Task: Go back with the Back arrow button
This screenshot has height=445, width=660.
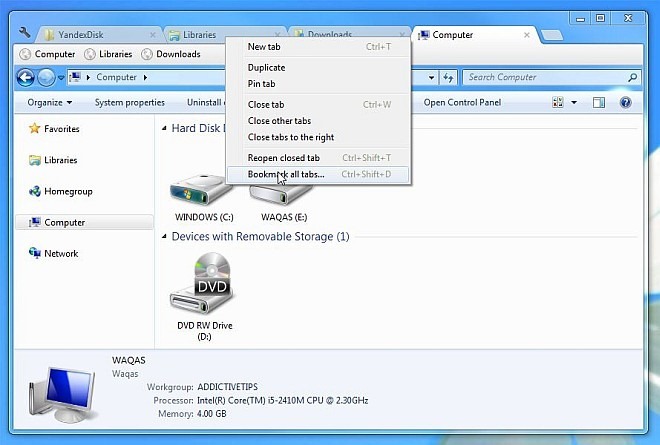Action: point(26,77)
